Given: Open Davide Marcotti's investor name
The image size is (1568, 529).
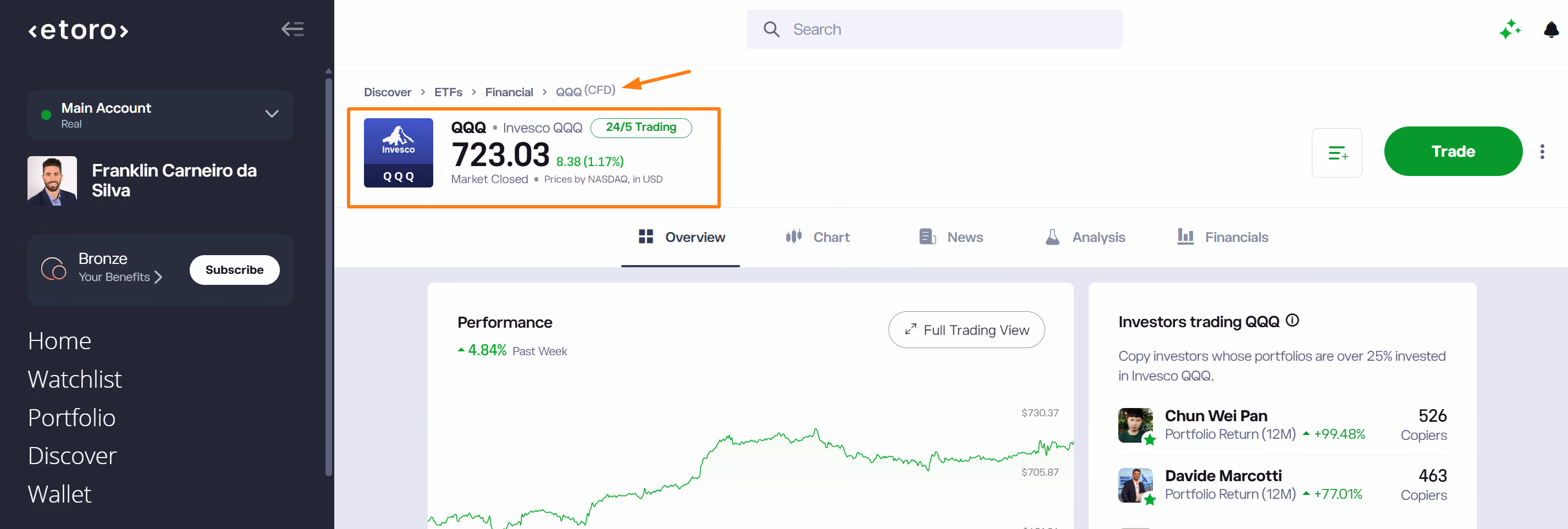Looking at the screenshot, I should pyautogui.click(x=1223, y=476).
